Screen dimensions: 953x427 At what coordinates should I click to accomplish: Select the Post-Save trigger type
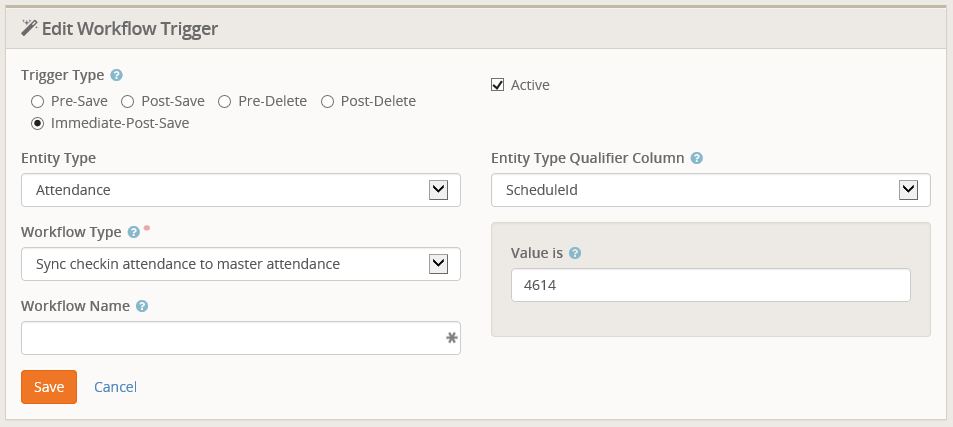click(x=128, y=101)
